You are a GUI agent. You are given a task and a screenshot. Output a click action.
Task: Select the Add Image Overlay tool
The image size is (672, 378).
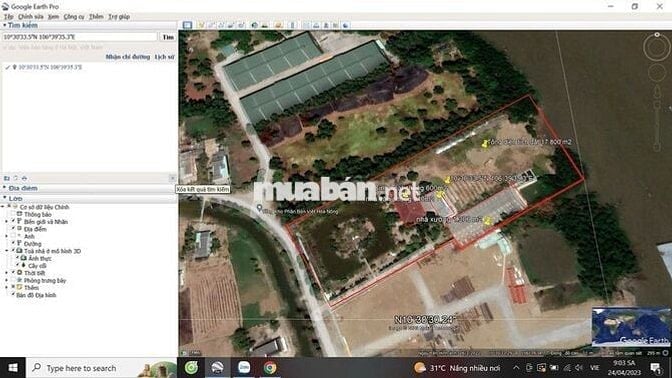pos(231,25)
